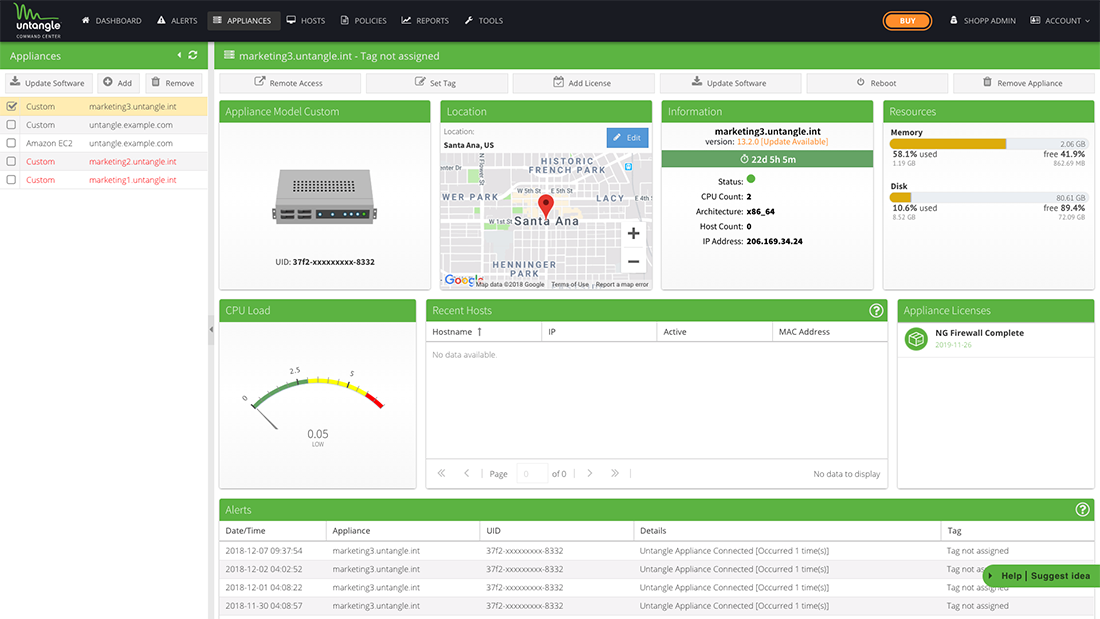Image resolution: width=1100 pixels, height=619 pixels.
Task: Select the marketing2.untangle.int appliance row
Action: [104, 161]
